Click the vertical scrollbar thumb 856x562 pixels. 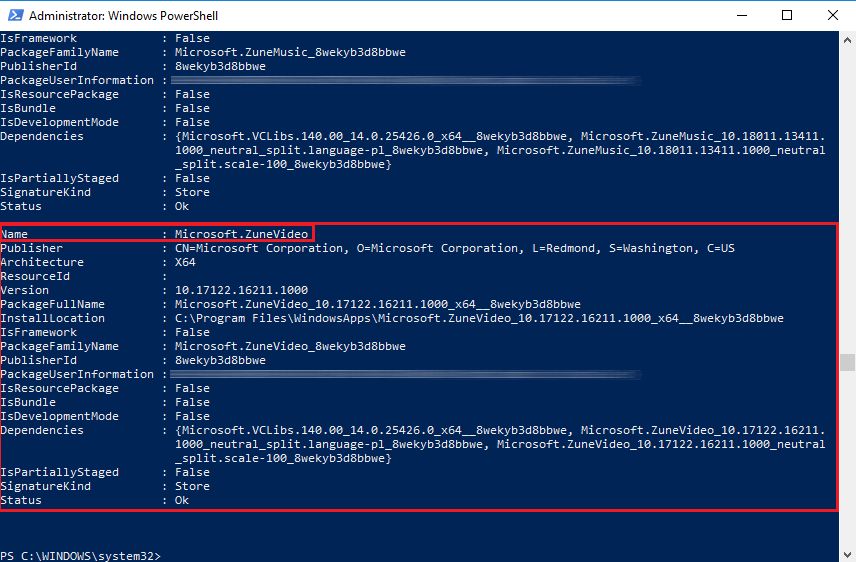tap(847, 362)
